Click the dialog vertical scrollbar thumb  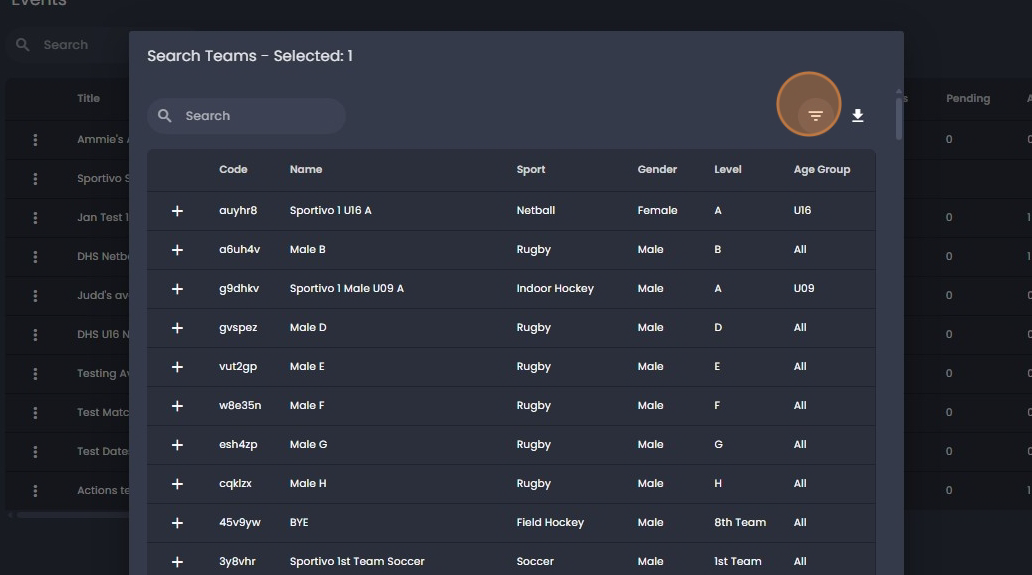(898, 118)
